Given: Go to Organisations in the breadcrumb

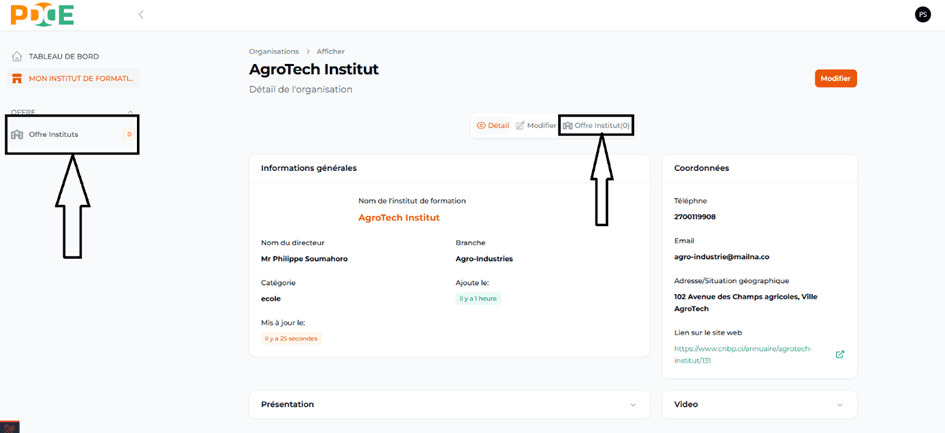Looking at the screenshot, I should point(274,51).
